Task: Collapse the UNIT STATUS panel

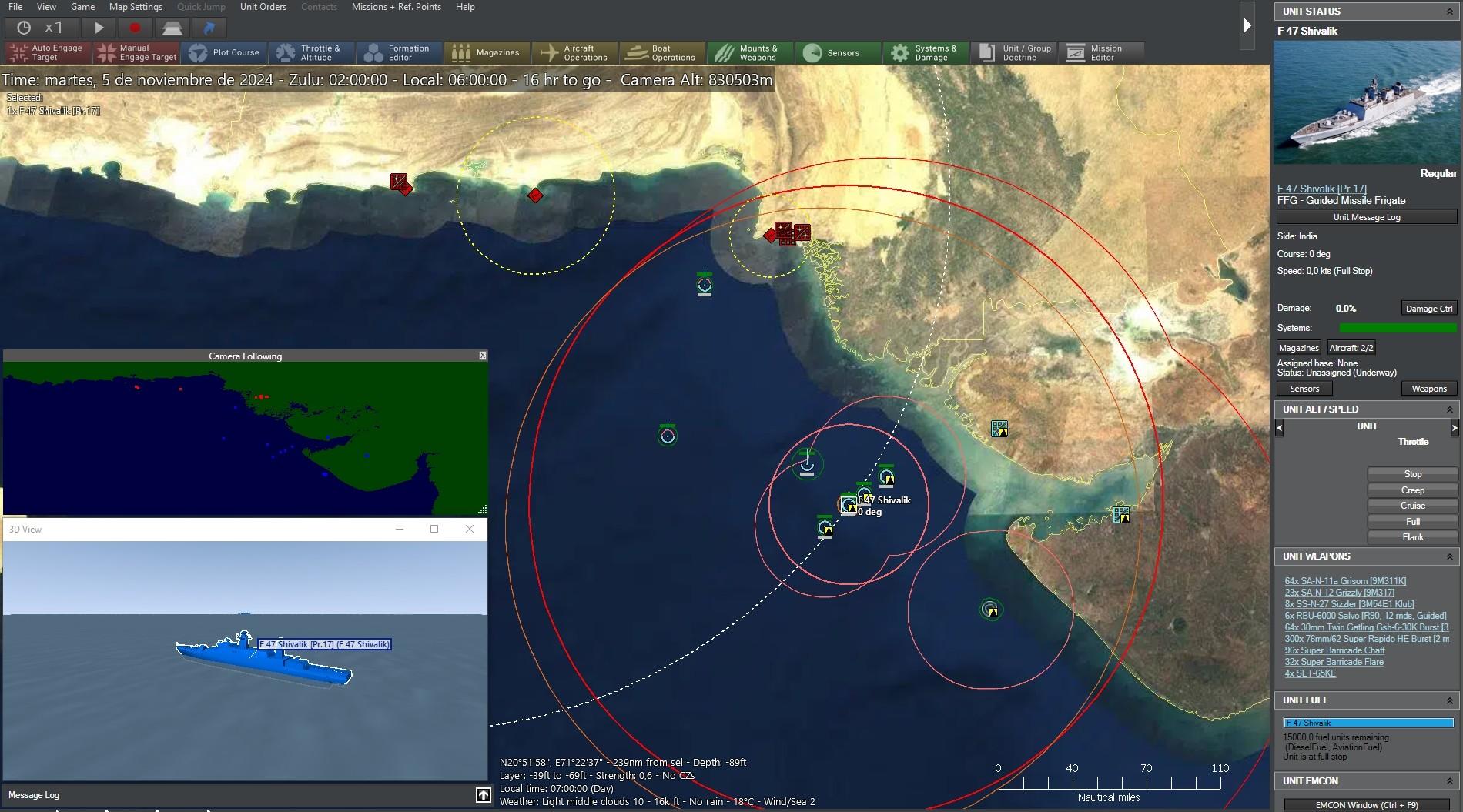Action: click(1451, 12)
